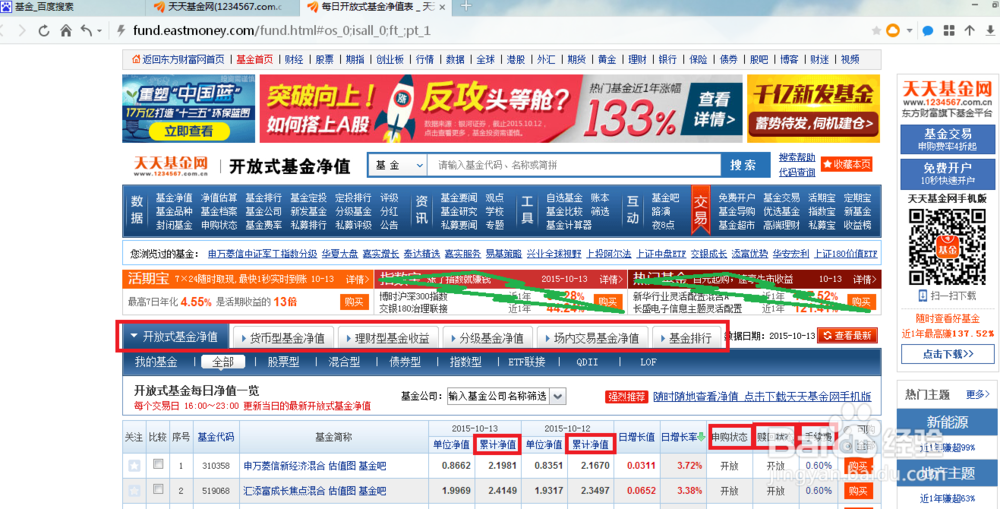
Task: Click the blue 搜索 search button
Action: 743,165
